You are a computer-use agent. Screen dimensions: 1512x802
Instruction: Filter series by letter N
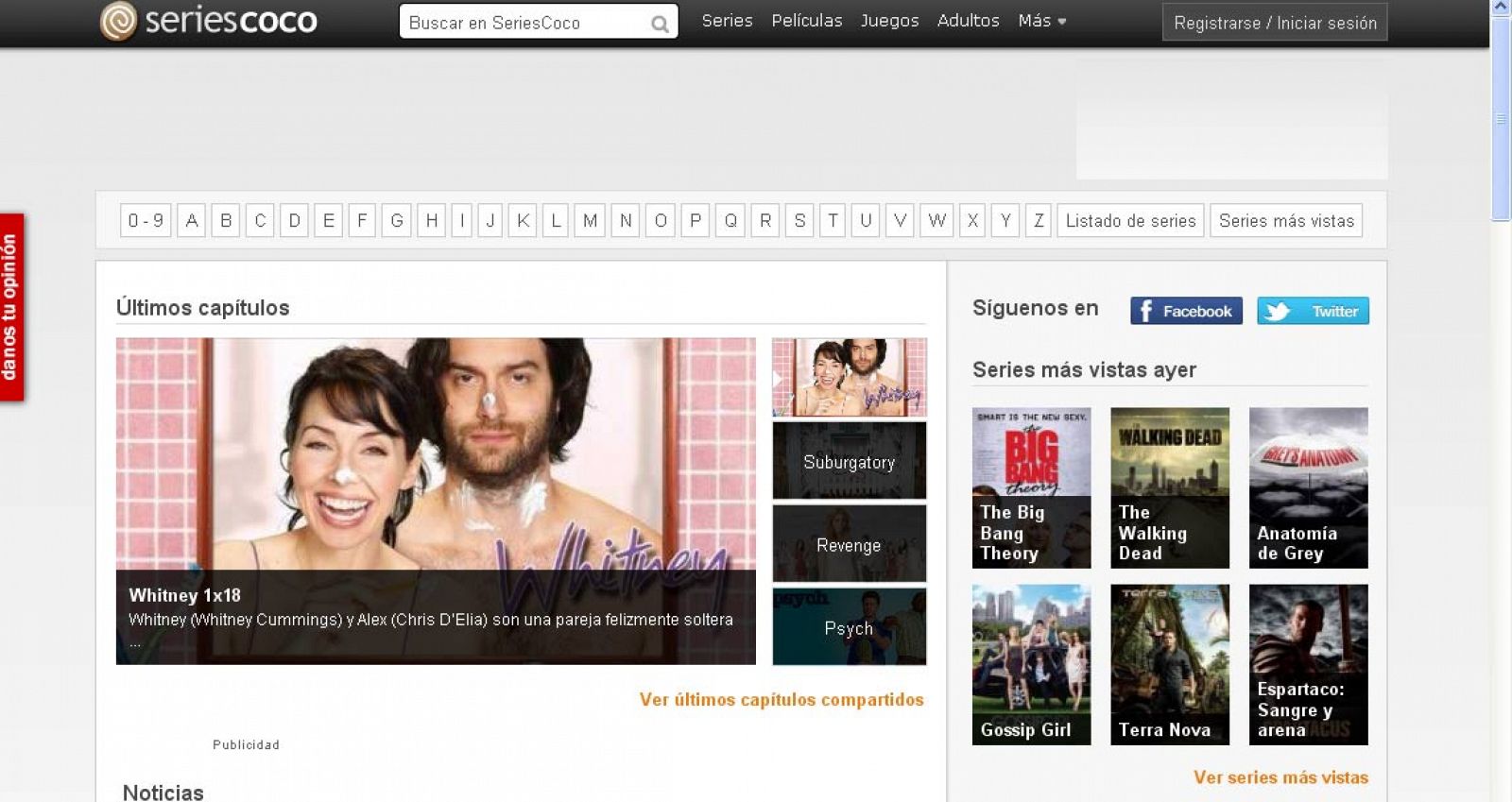tap(626, 221)
